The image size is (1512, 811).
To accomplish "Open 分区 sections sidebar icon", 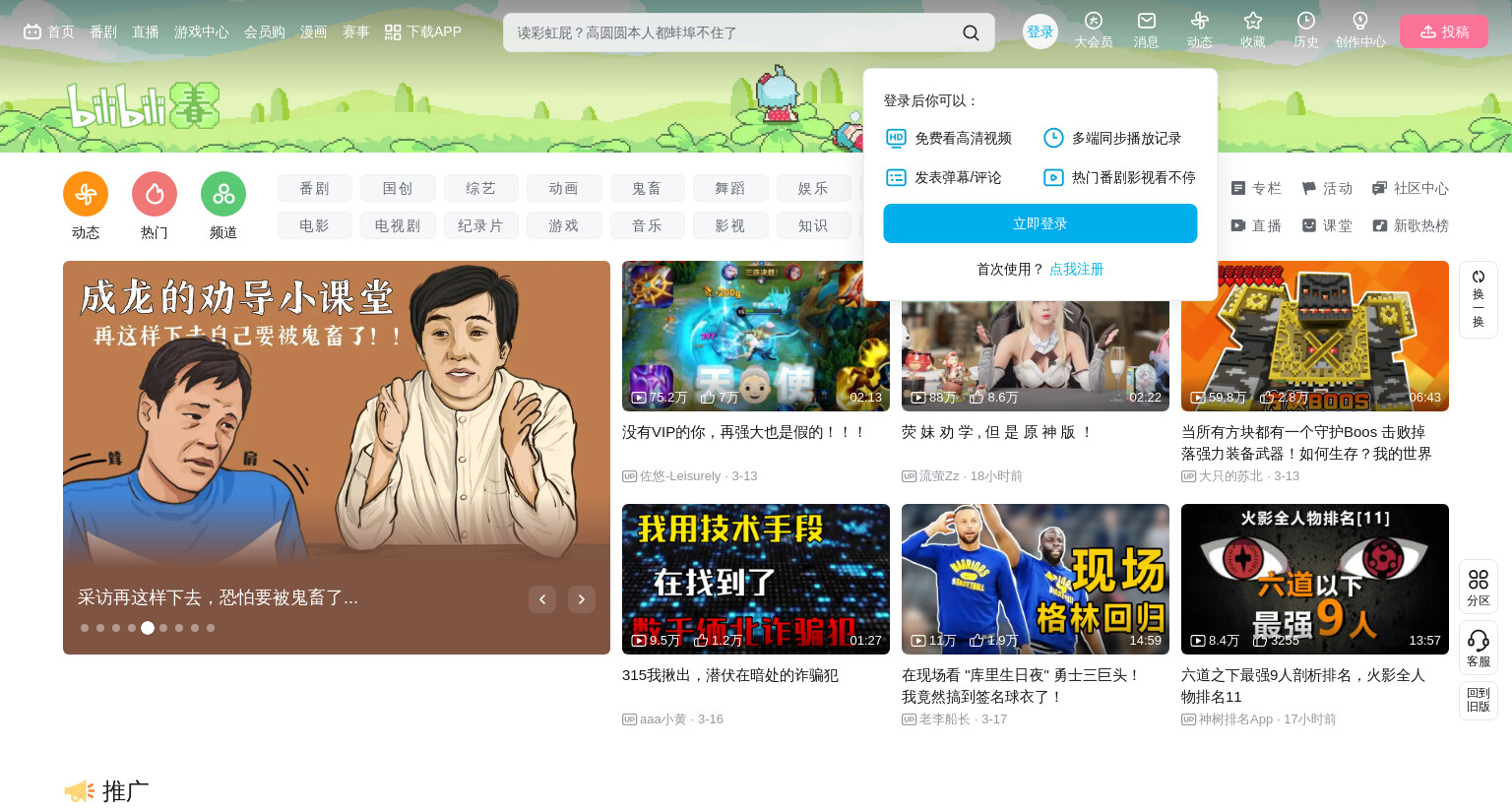I will (1478, 587).
